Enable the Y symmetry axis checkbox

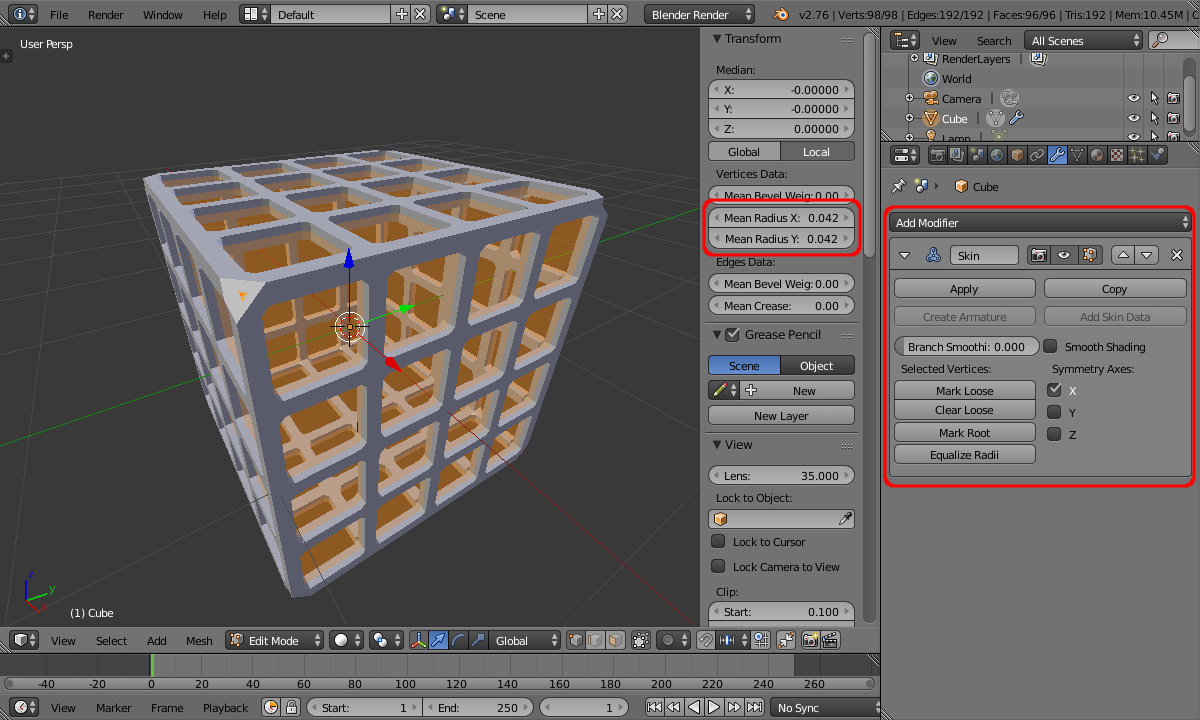tap(1054, 412)
